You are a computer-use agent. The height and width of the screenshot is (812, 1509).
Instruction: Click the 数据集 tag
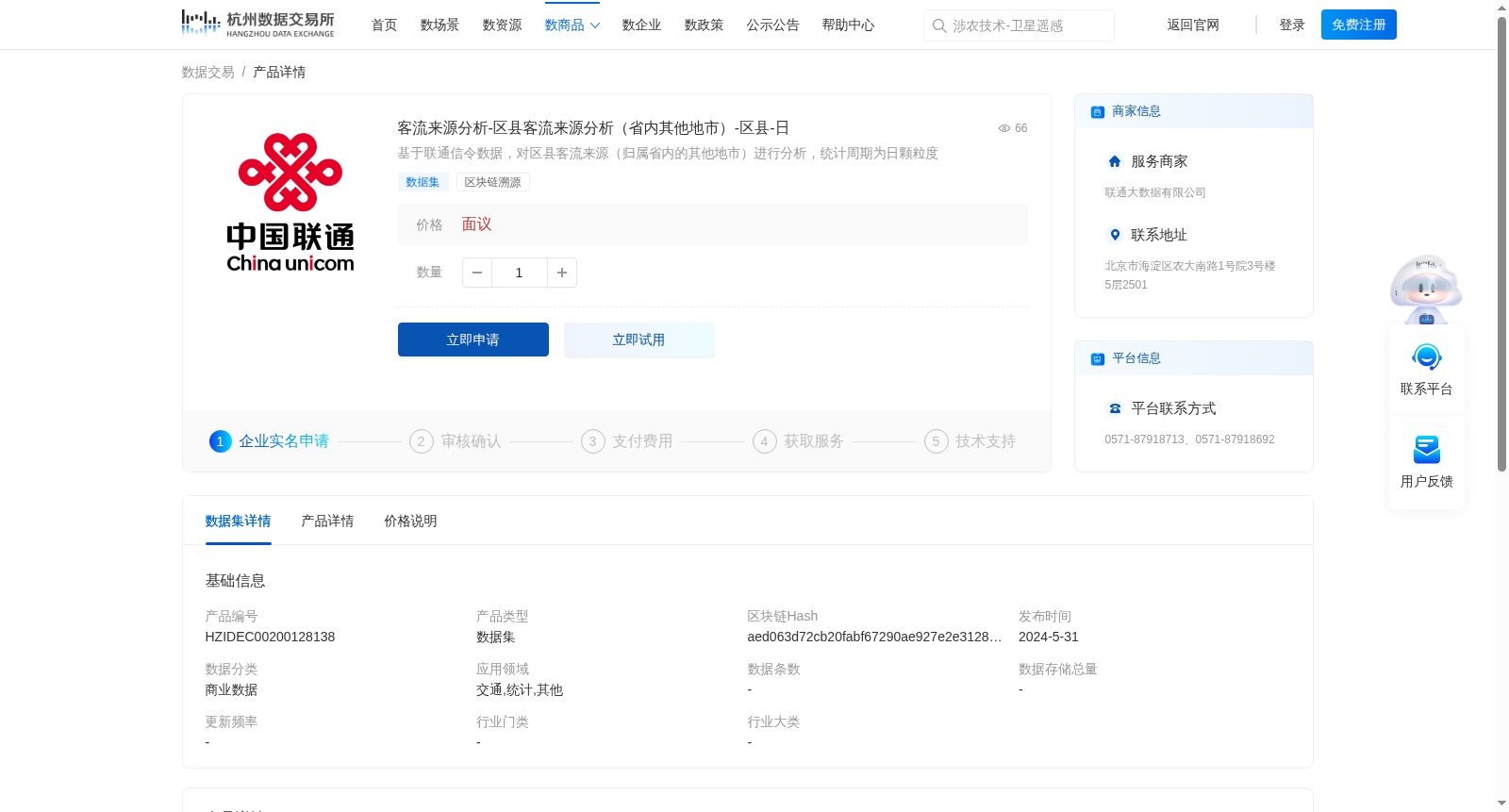[423, 182]
